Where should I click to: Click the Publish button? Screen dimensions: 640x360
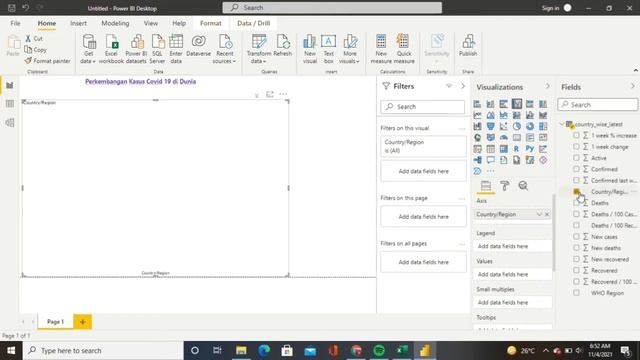(468, 46)
